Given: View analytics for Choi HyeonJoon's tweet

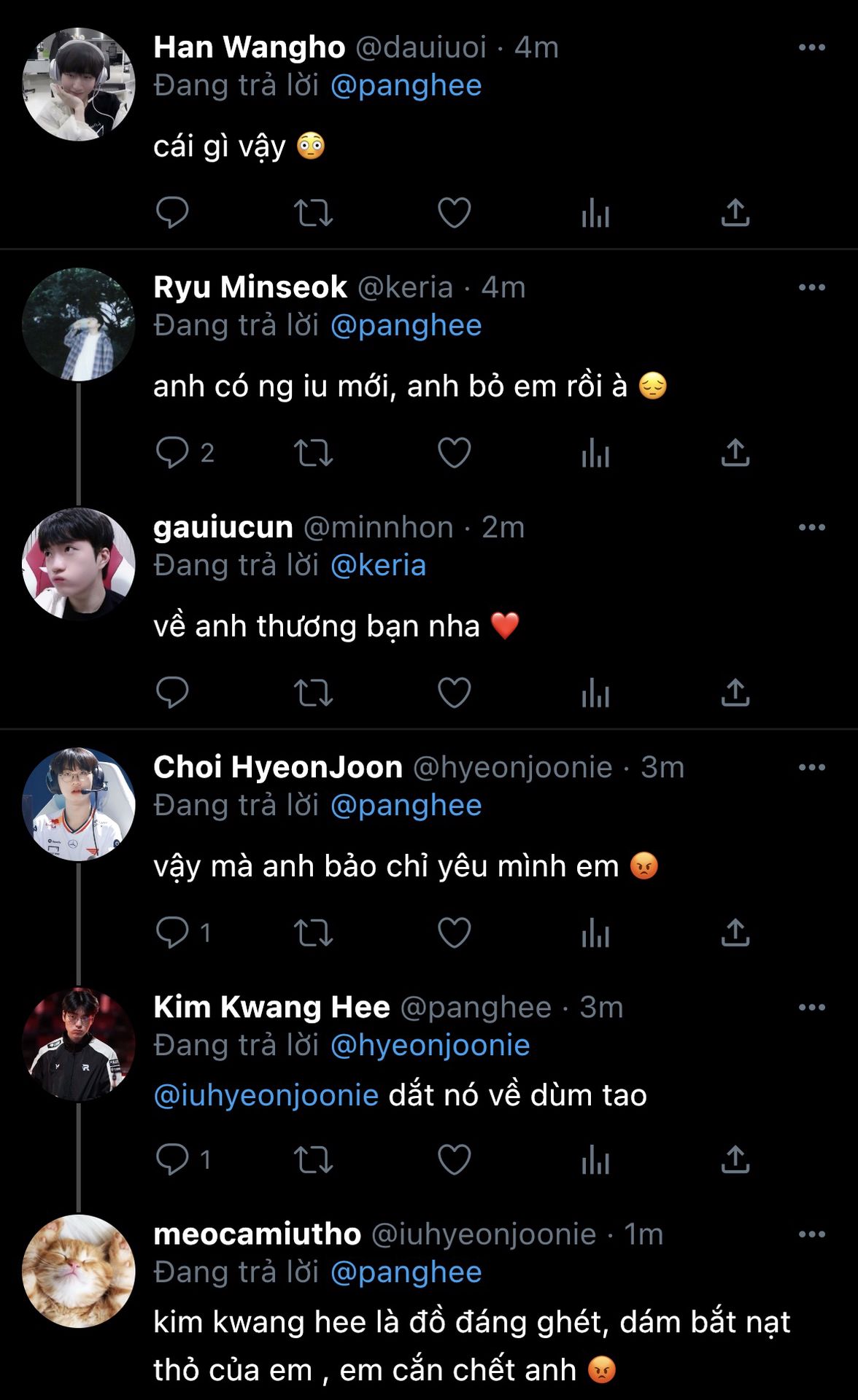Looking at the screenshot, I should coord(595,933).
